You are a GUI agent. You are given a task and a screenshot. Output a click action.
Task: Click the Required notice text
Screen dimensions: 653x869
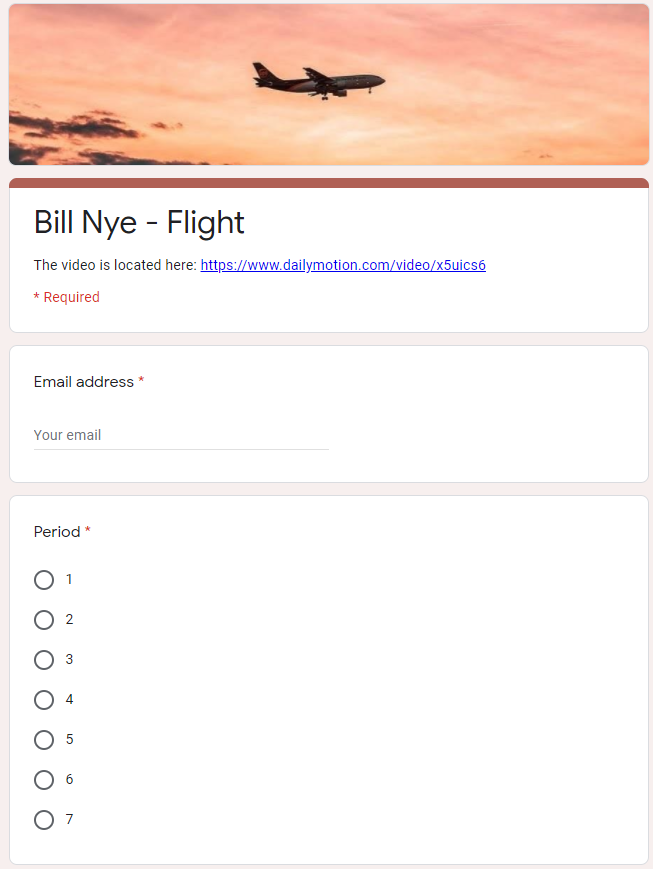[x=66, y=297]
